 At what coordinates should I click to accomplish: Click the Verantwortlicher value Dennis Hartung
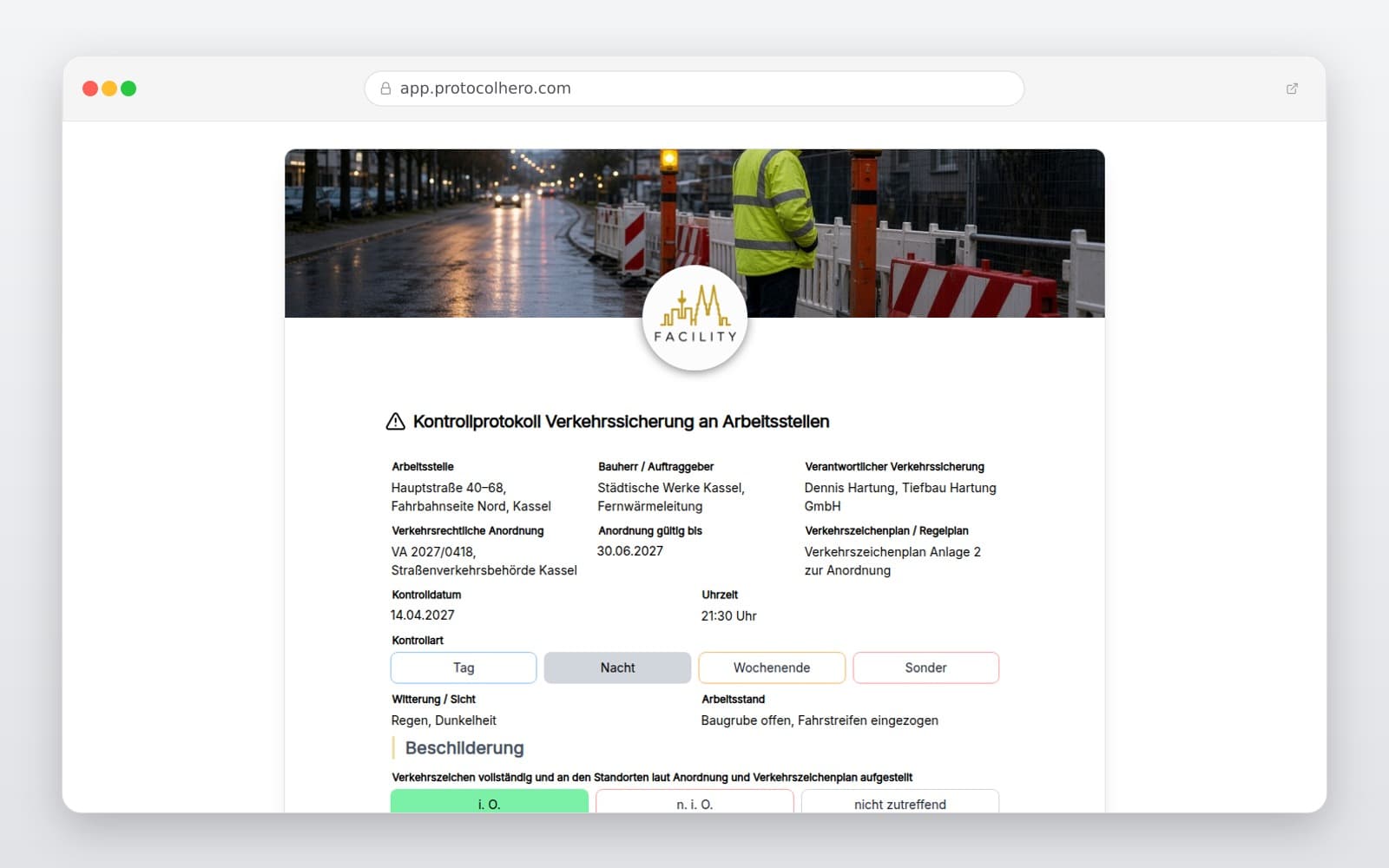[x=900, y=496]
